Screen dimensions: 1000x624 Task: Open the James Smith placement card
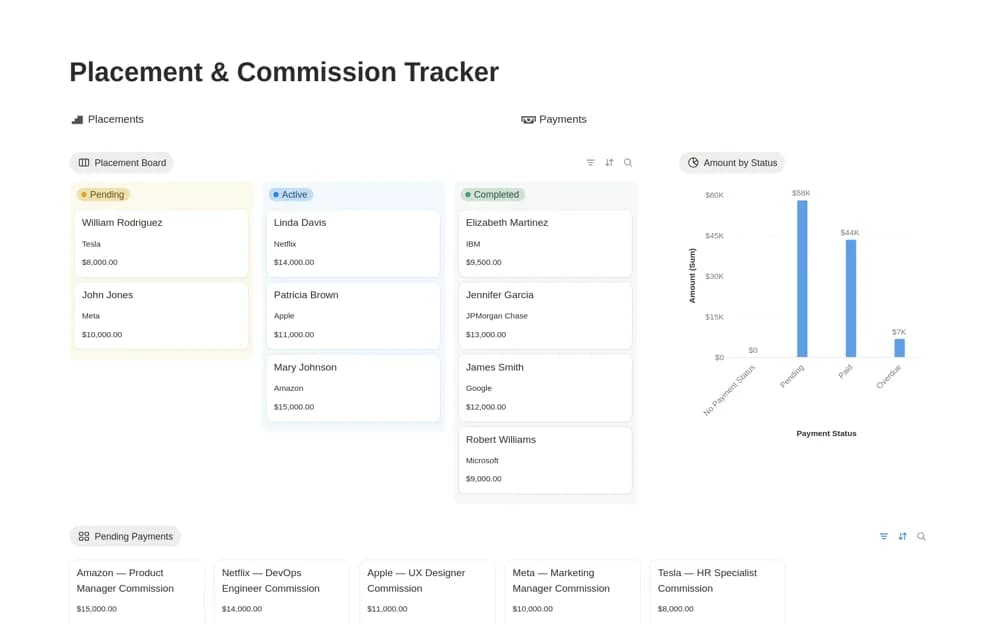[545, 388]
